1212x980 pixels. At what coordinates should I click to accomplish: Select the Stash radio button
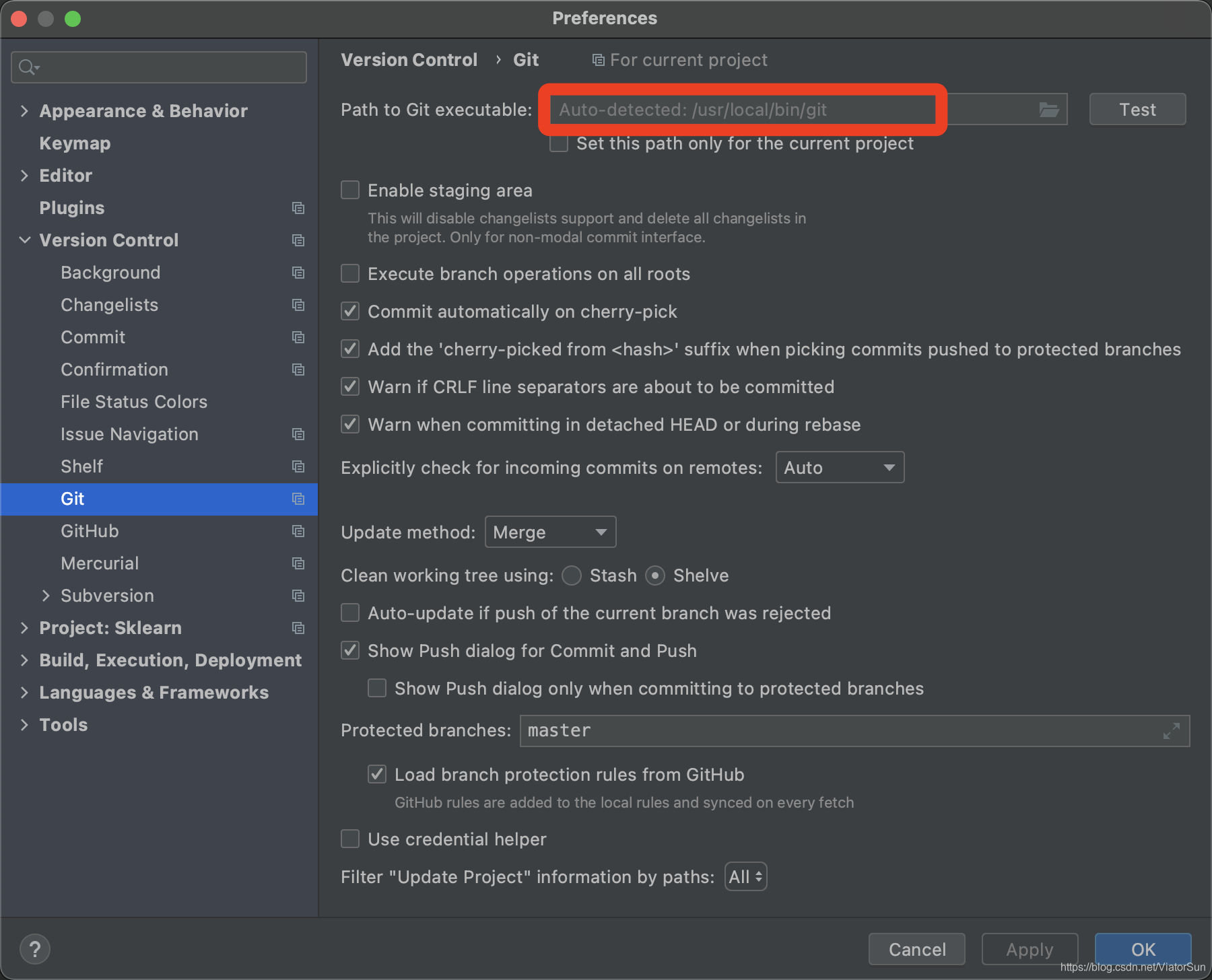tap(572, 575)
